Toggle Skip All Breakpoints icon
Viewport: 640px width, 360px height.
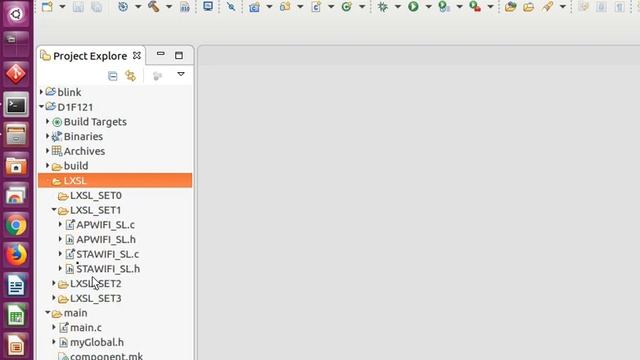click(231, 7)
